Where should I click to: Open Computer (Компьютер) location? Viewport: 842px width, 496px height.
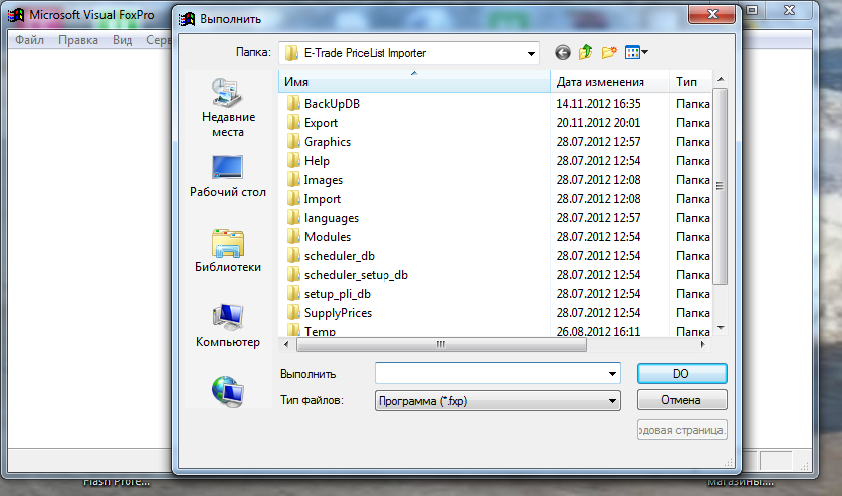(228, 326)
